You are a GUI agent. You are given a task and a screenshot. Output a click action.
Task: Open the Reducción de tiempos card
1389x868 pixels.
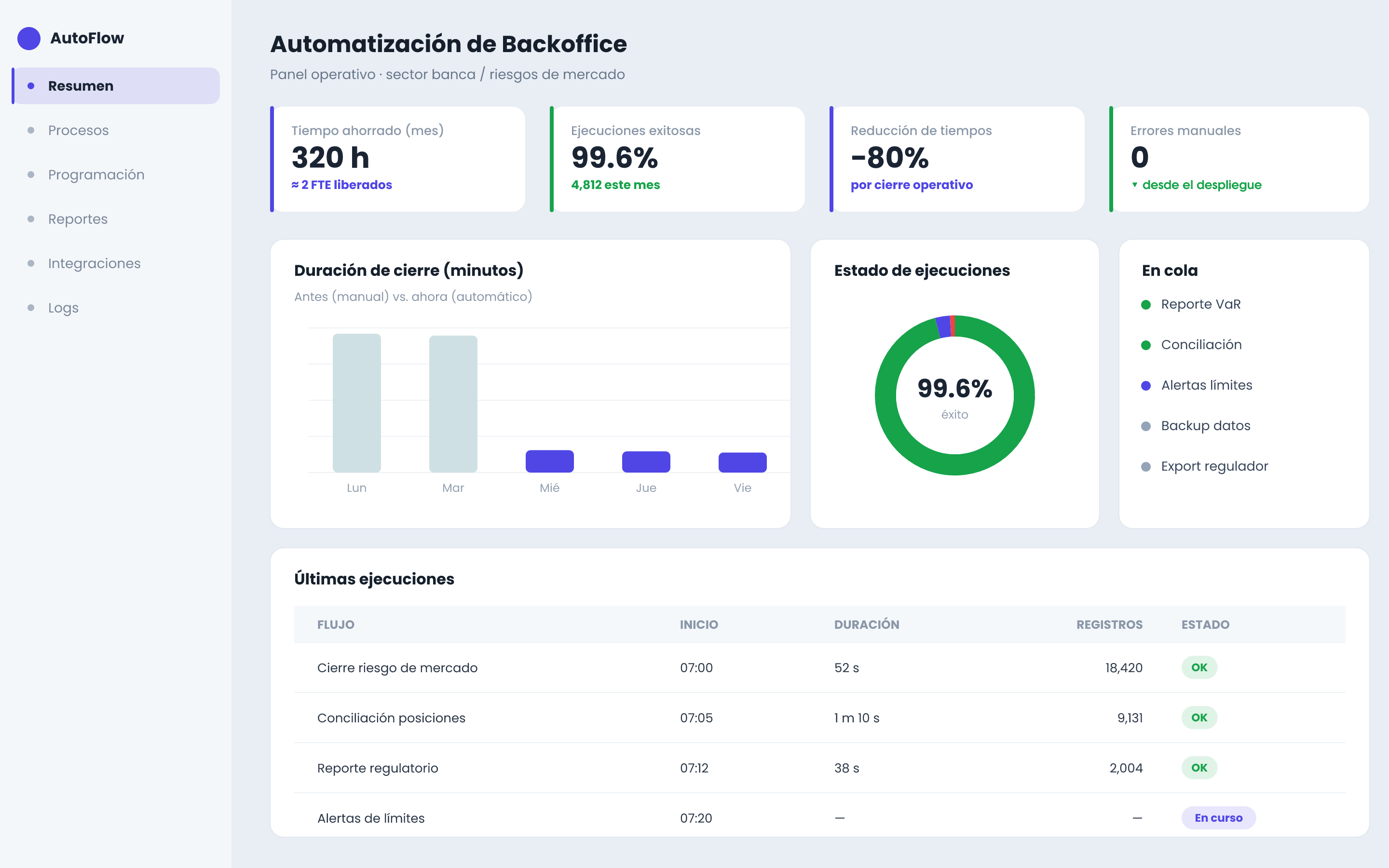point(957,159)
